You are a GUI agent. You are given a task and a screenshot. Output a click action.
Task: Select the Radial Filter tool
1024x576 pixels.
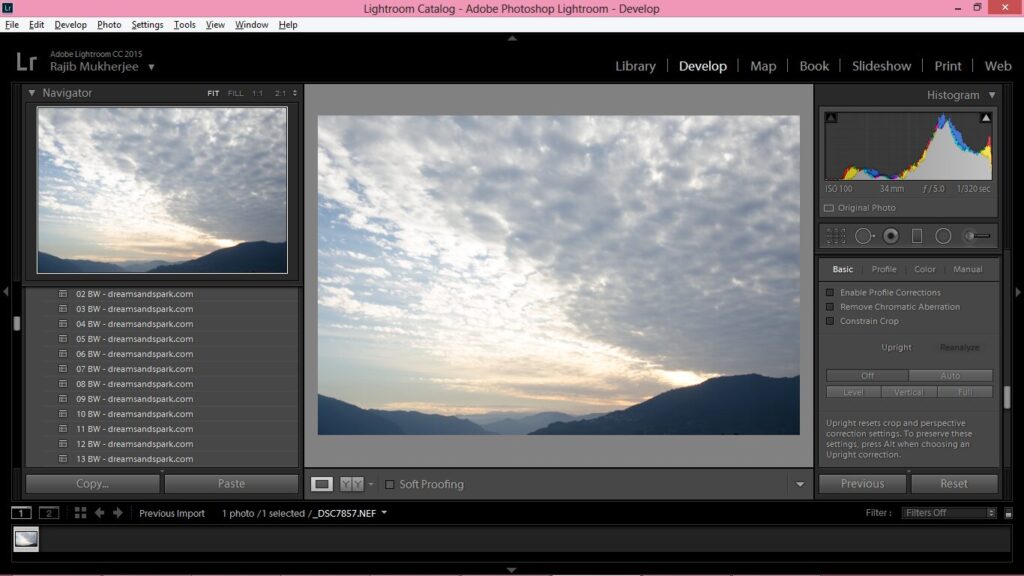(x=943, y=236)
